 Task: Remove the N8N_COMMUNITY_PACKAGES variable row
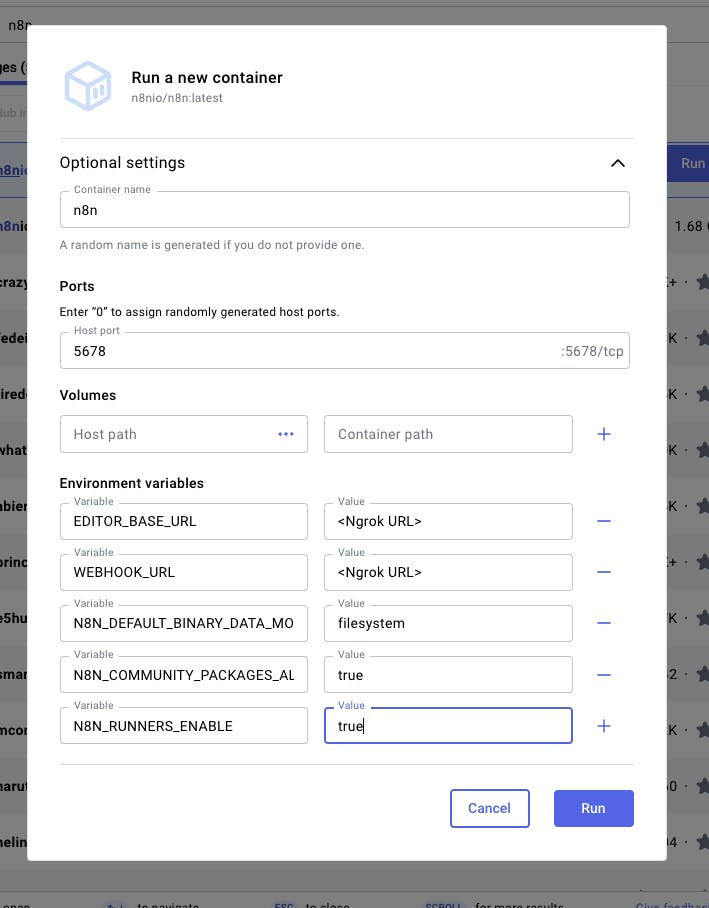(x=604, y=675)
